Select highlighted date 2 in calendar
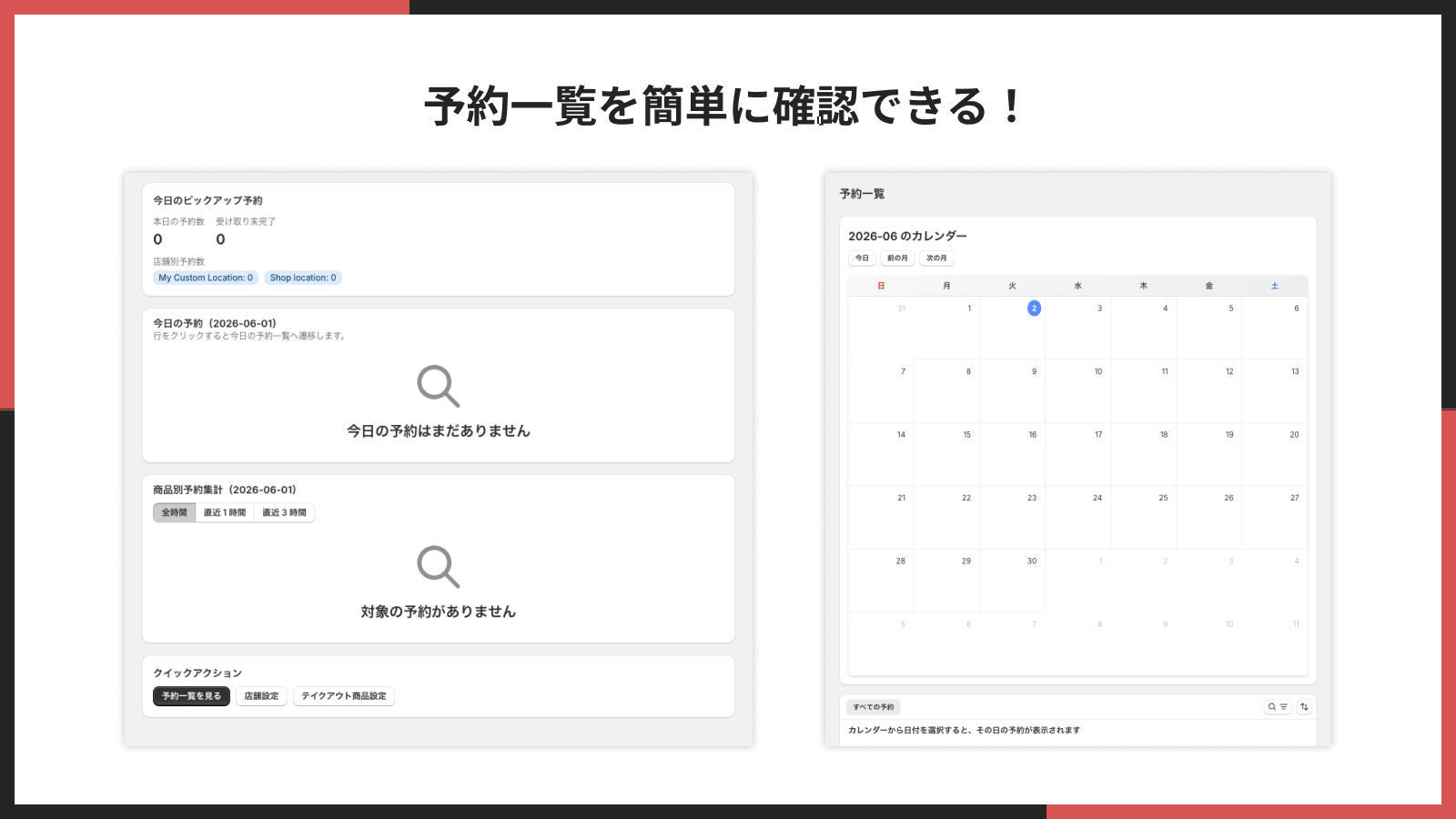 coord(1034,308)
